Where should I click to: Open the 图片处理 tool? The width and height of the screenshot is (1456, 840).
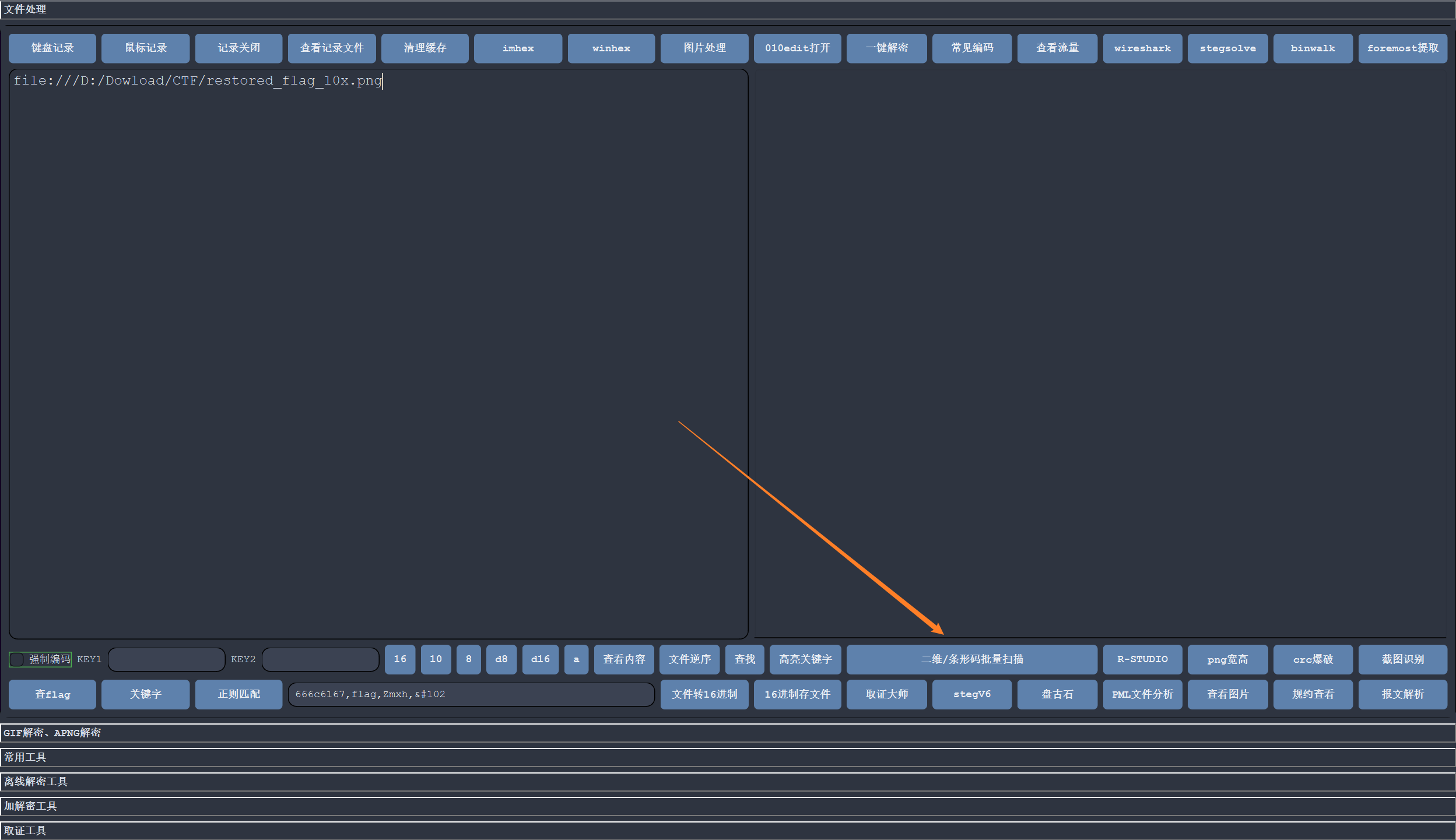pos(705,48)
